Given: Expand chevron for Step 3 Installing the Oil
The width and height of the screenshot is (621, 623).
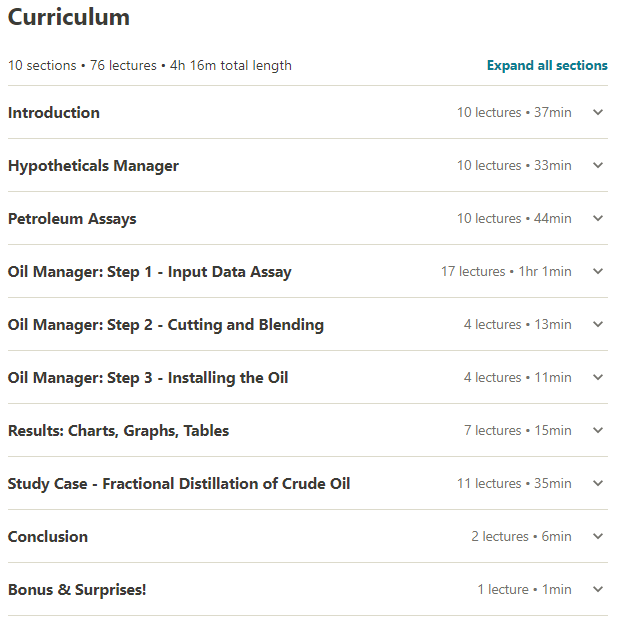Looking at the screenshot, I should (598, 377).
